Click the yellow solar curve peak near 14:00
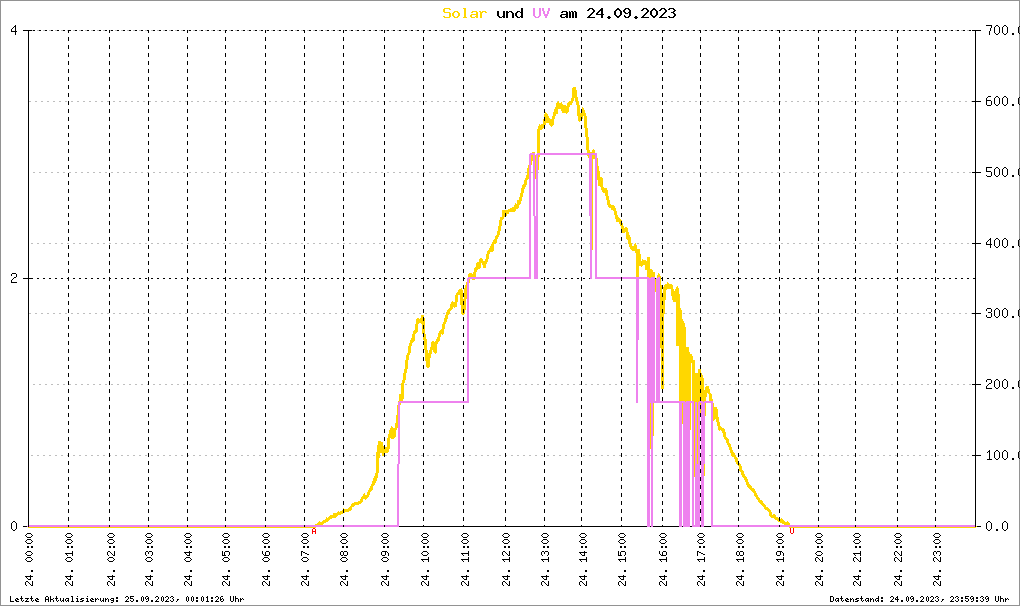Screen dimensions: 1020x606 pyautogui.click(x=574, y=90)
